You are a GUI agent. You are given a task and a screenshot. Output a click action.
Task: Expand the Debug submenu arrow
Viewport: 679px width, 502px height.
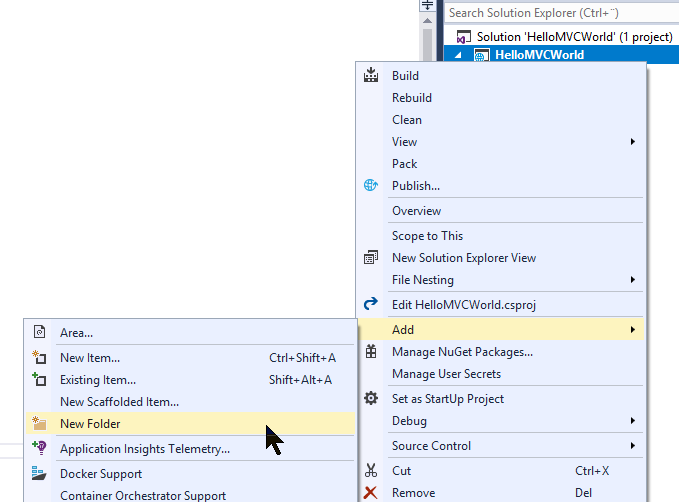click(x=633, y=421)
